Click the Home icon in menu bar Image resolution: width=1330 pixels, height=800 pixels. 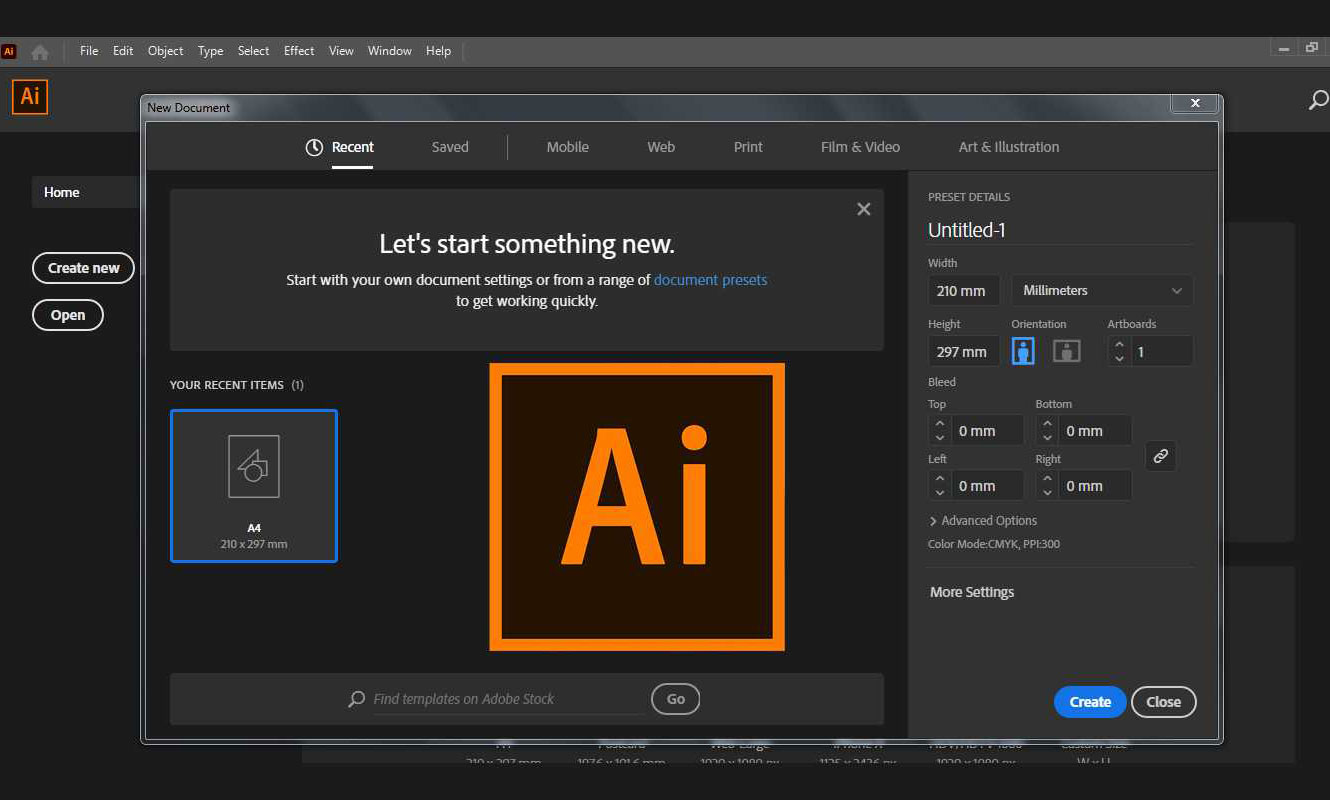[x=40, y=52]
